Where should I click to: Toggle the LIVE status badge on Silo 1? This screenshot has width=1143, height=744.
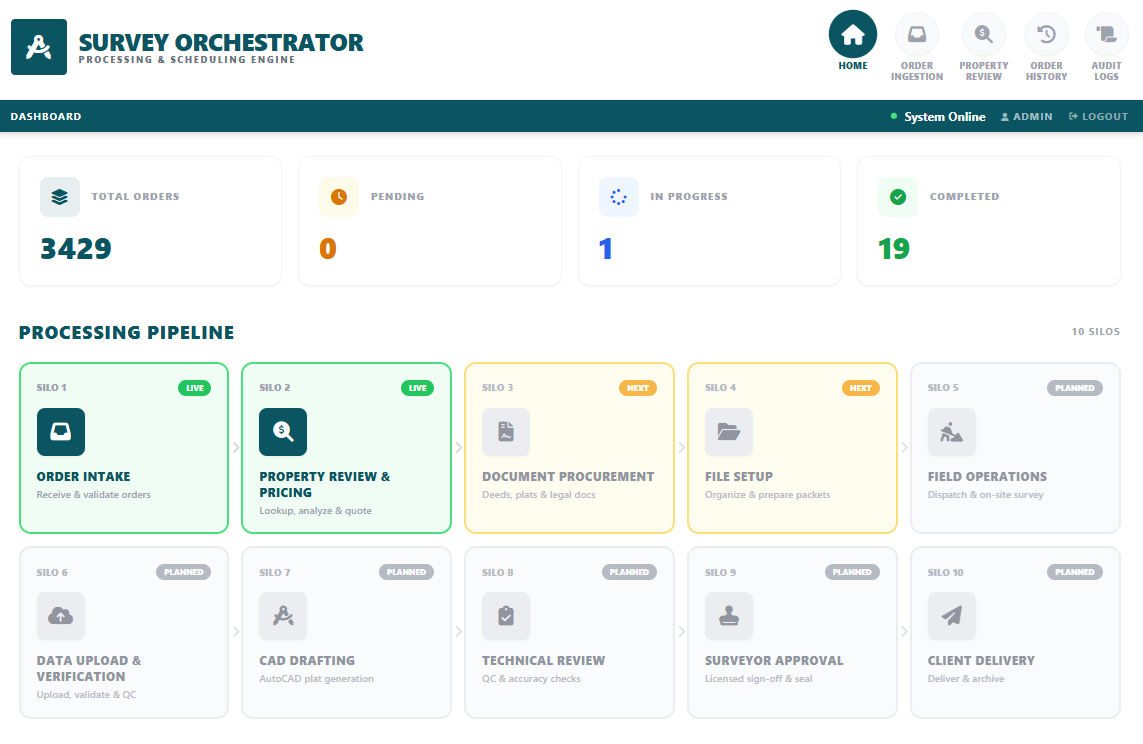[x=194, y=388]
